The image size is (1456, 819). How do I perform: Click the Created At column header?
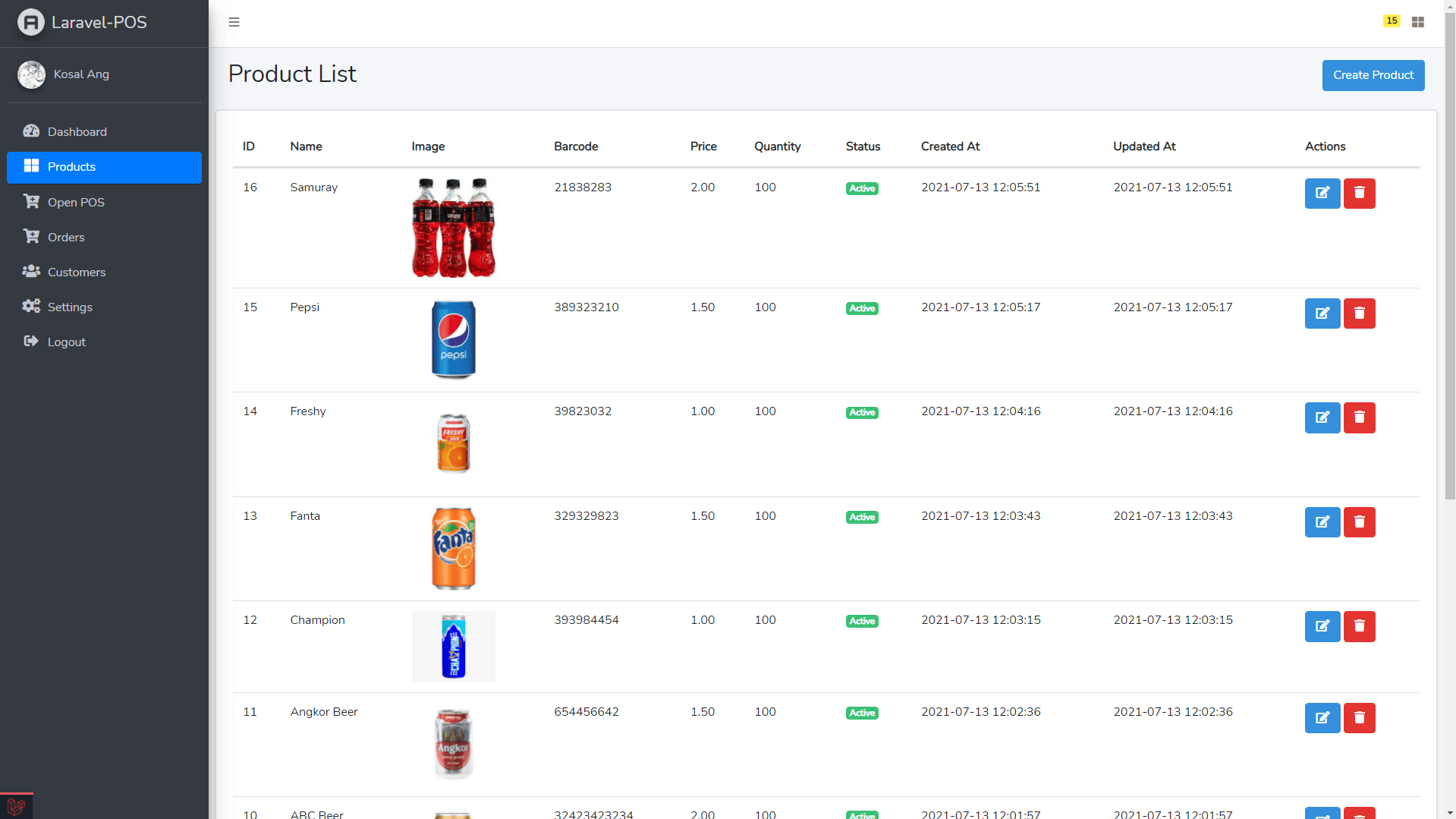click(x=950, y=146)
